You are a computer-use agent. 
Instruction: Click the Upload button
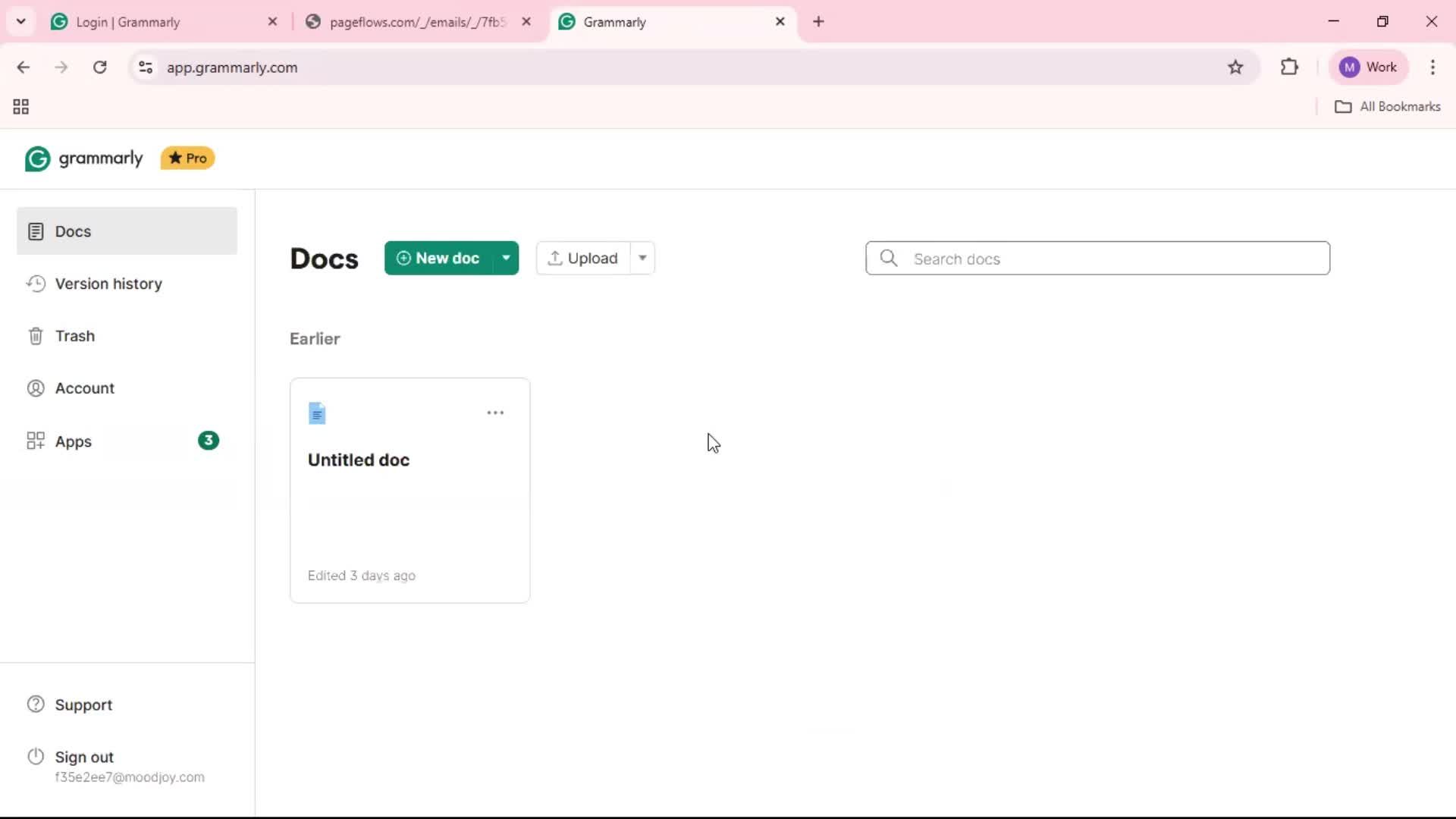click(582, 259)
